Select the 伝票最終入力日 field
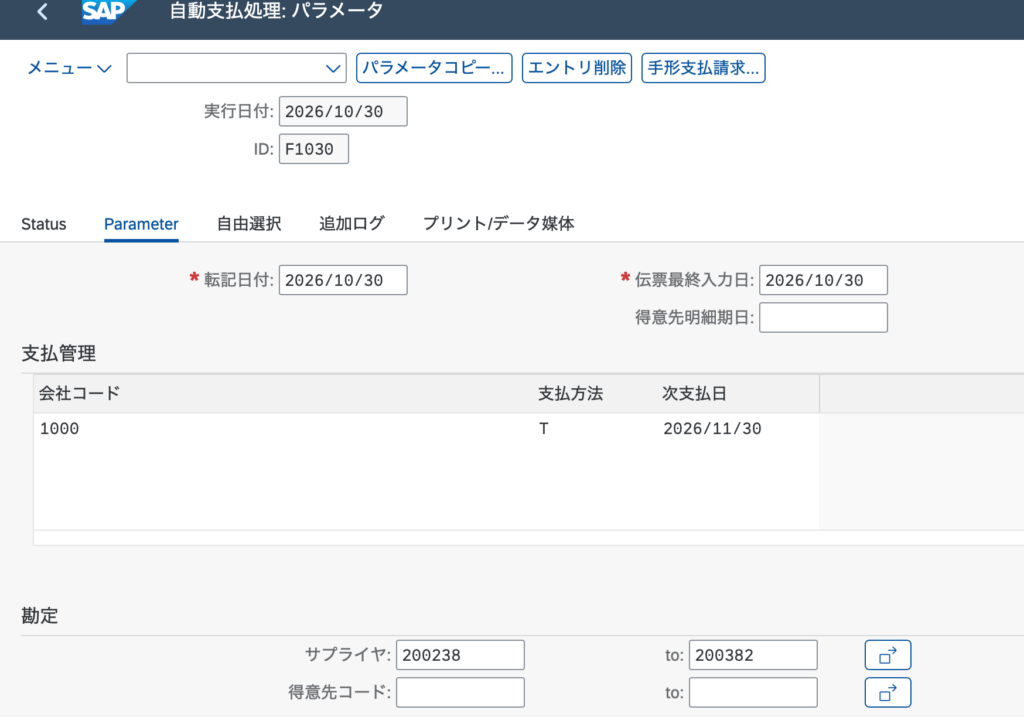The height and width of the screenshot is (717, 1024). click(x=823, y=280)
